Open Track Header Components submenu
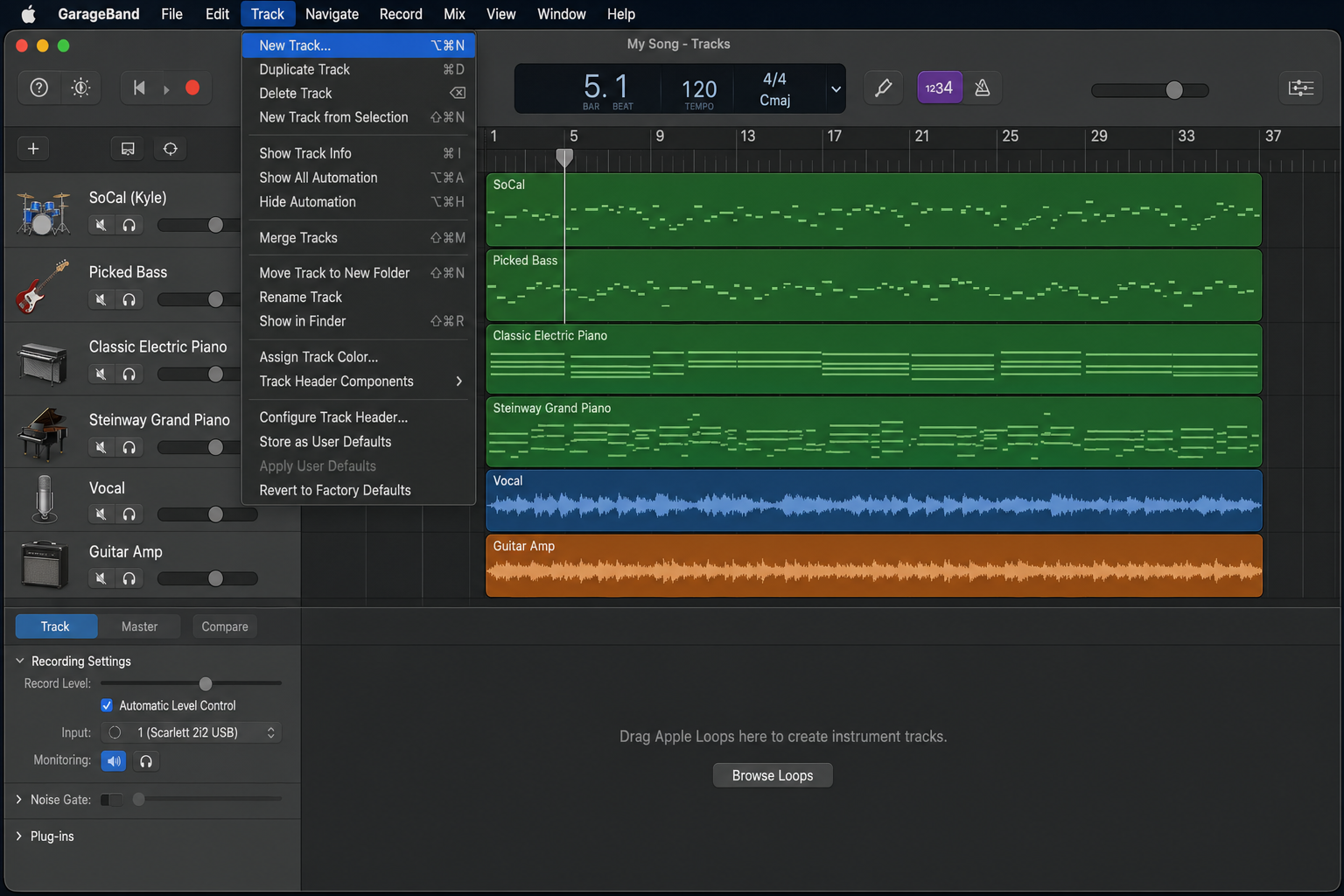 [x=360, y=381]
